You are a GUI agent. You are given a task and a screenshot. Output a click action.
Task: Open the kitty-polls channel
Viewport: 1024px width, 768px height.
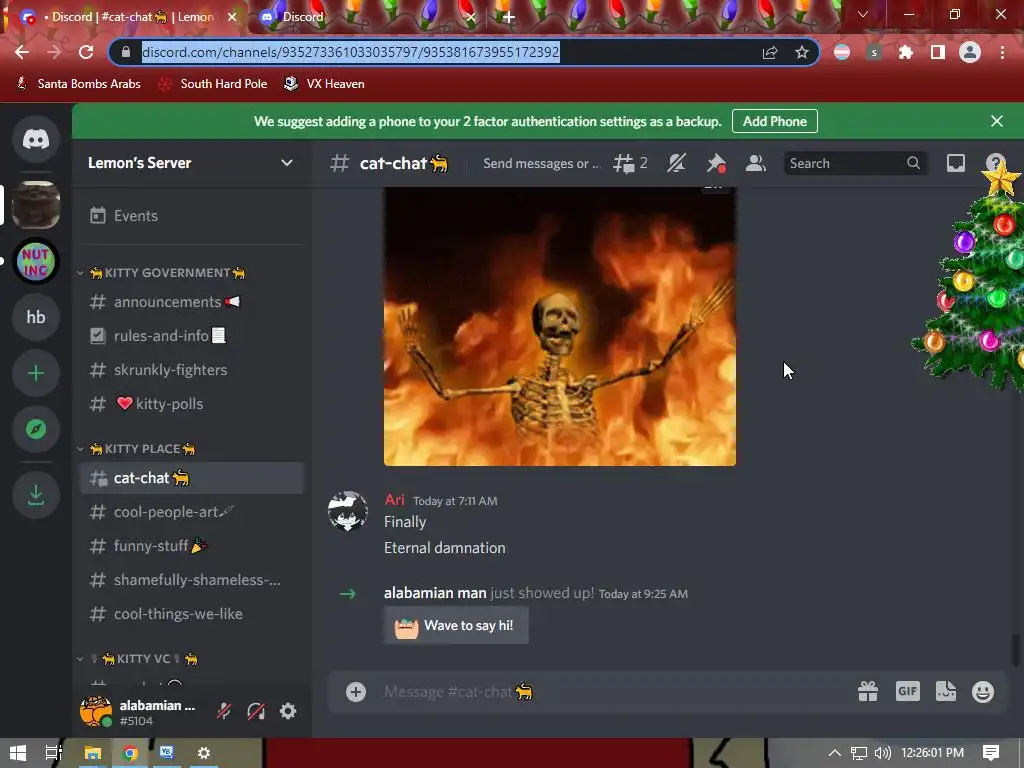[191, 404]
